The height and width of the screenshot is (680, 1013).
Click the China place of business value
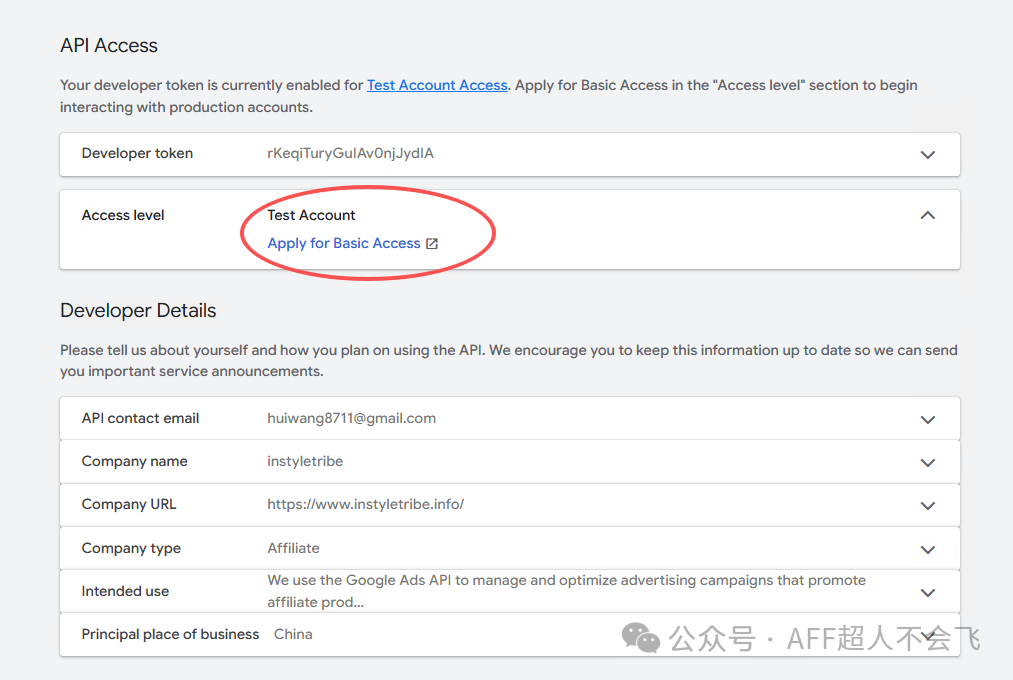tap(293, 634)
